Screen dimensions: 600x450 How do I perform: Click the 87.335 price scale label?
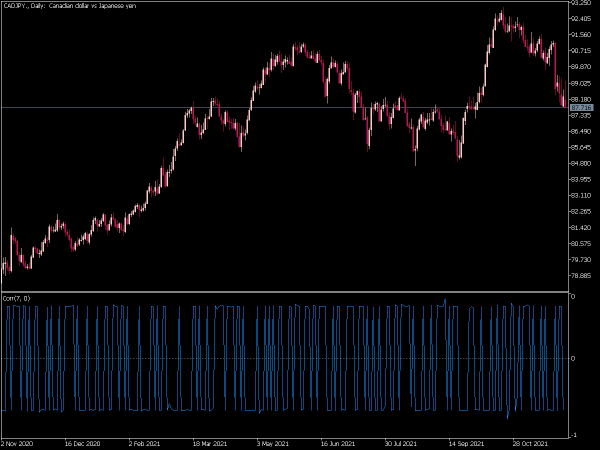click(581, 116)
